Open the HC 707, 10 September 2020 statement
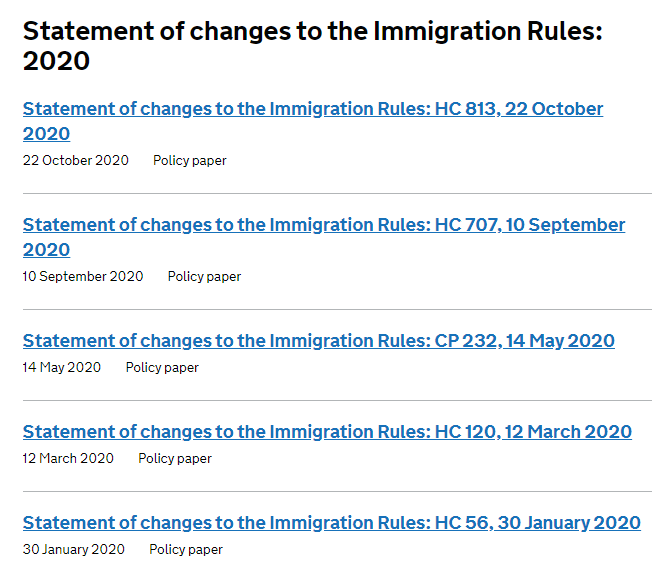 point(323,225)
